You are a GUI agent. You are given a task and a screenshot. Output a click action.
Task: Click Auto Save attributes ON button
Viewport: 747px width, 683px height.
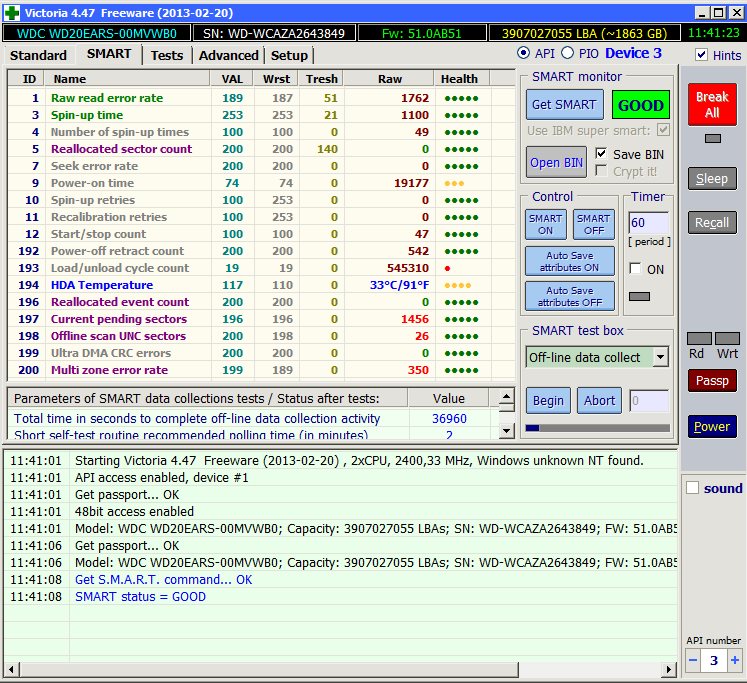click(570, 261)
